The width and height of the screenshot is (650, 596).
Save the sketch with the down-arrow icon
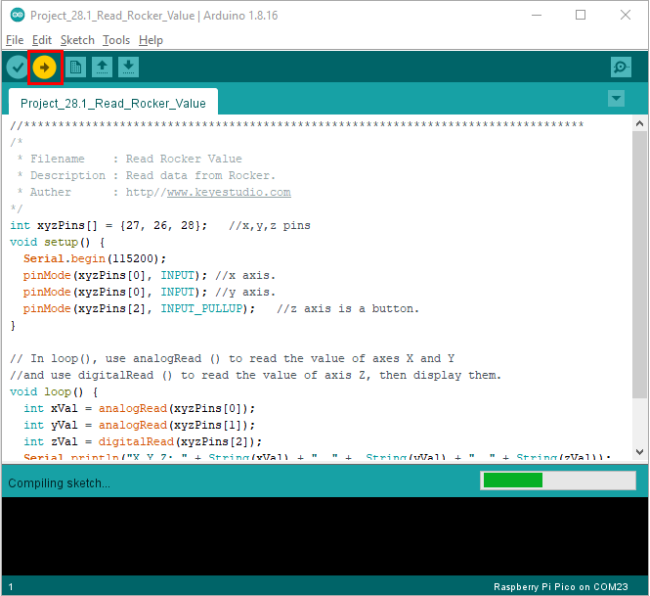pos(129,67)
